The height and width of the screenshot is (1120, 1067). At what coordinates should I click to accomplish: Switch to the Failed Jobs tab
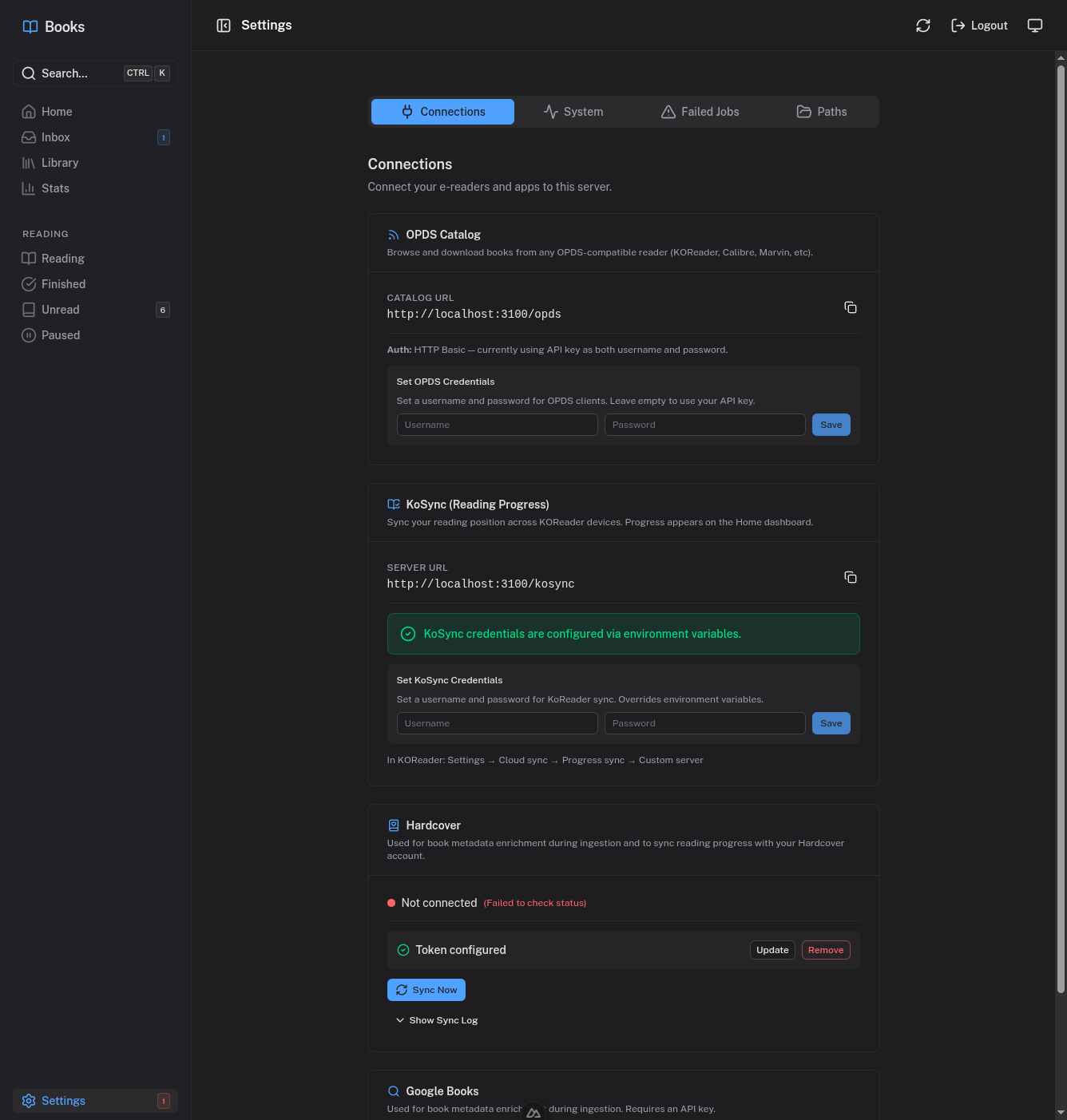pos(699,112)
